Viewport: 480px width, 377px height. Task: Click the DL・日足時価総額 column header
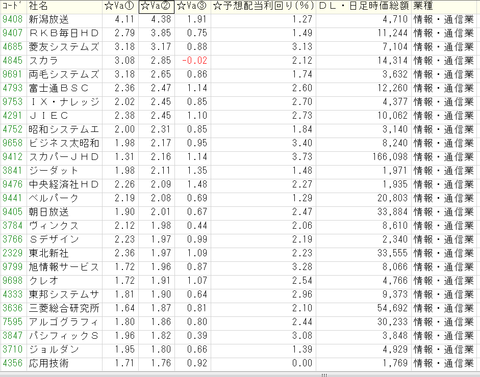364,6
